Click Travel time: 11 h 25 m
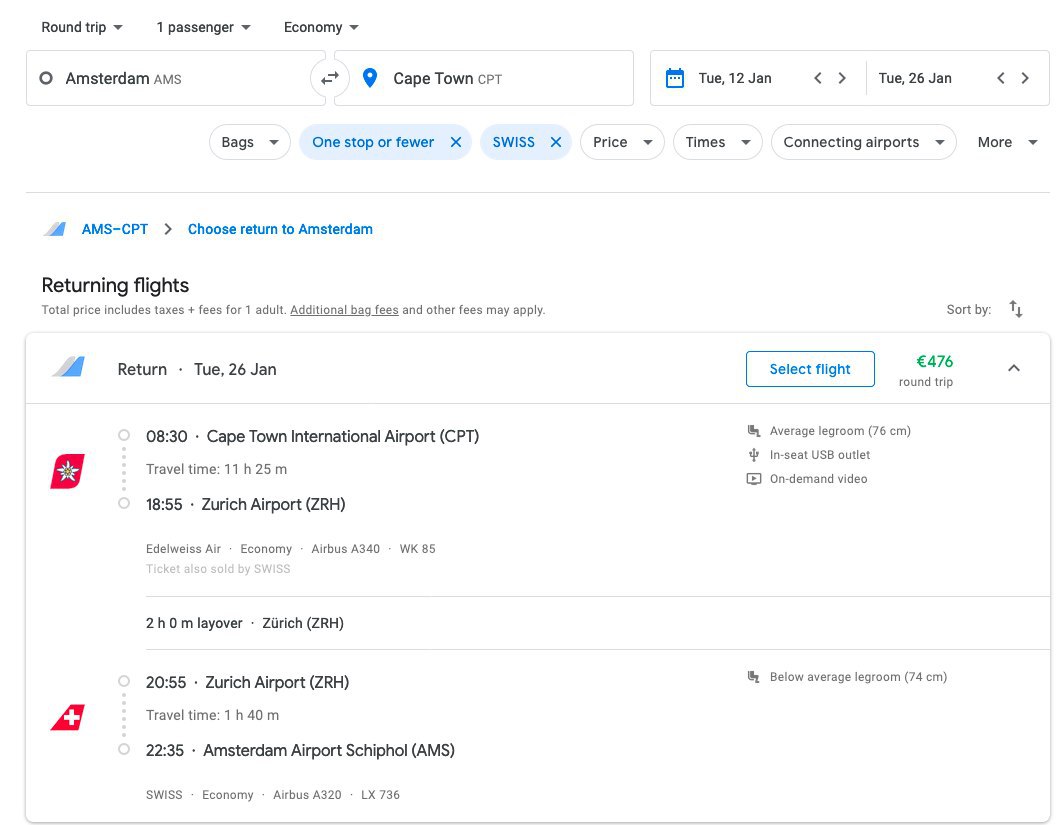Screen dimensions: 1064x825 click(216, 469)
